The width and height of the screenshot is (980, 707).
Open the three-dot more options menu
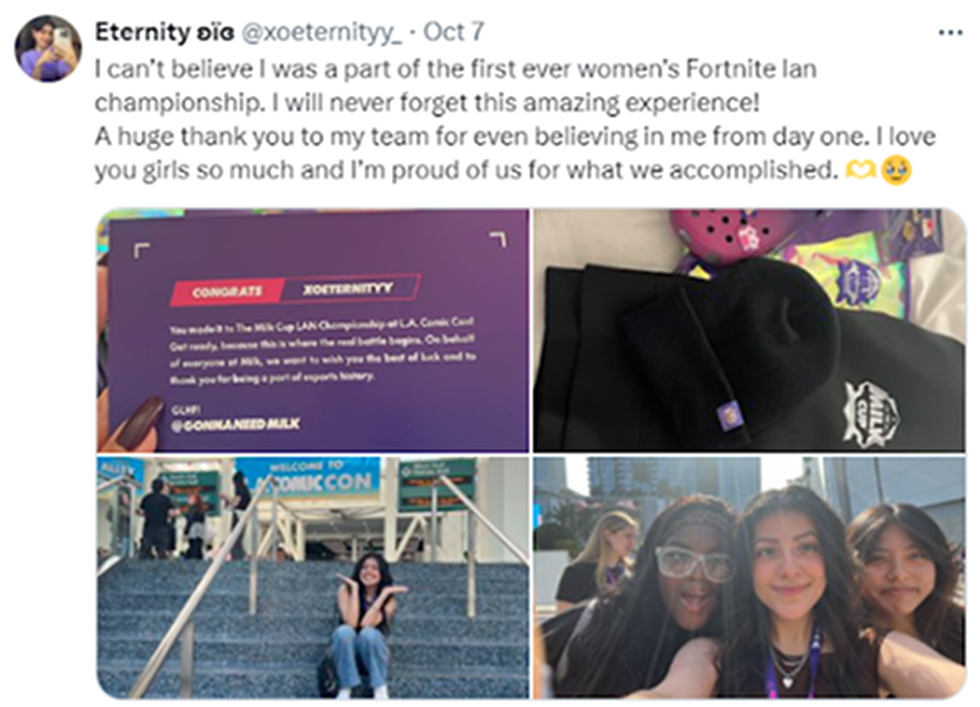coord(950,33)
